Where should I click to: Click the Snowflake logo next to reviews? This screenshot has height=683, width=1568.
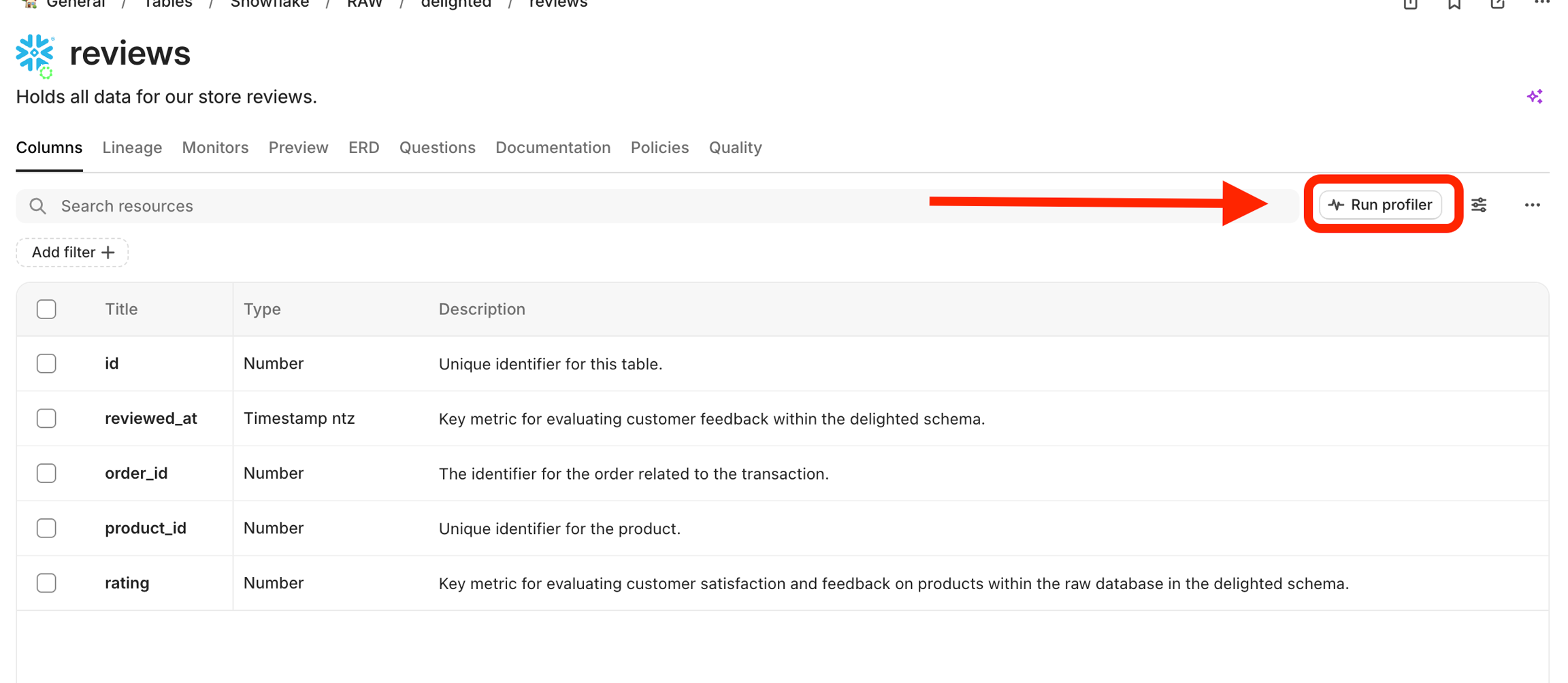click(x=33, y=52)
